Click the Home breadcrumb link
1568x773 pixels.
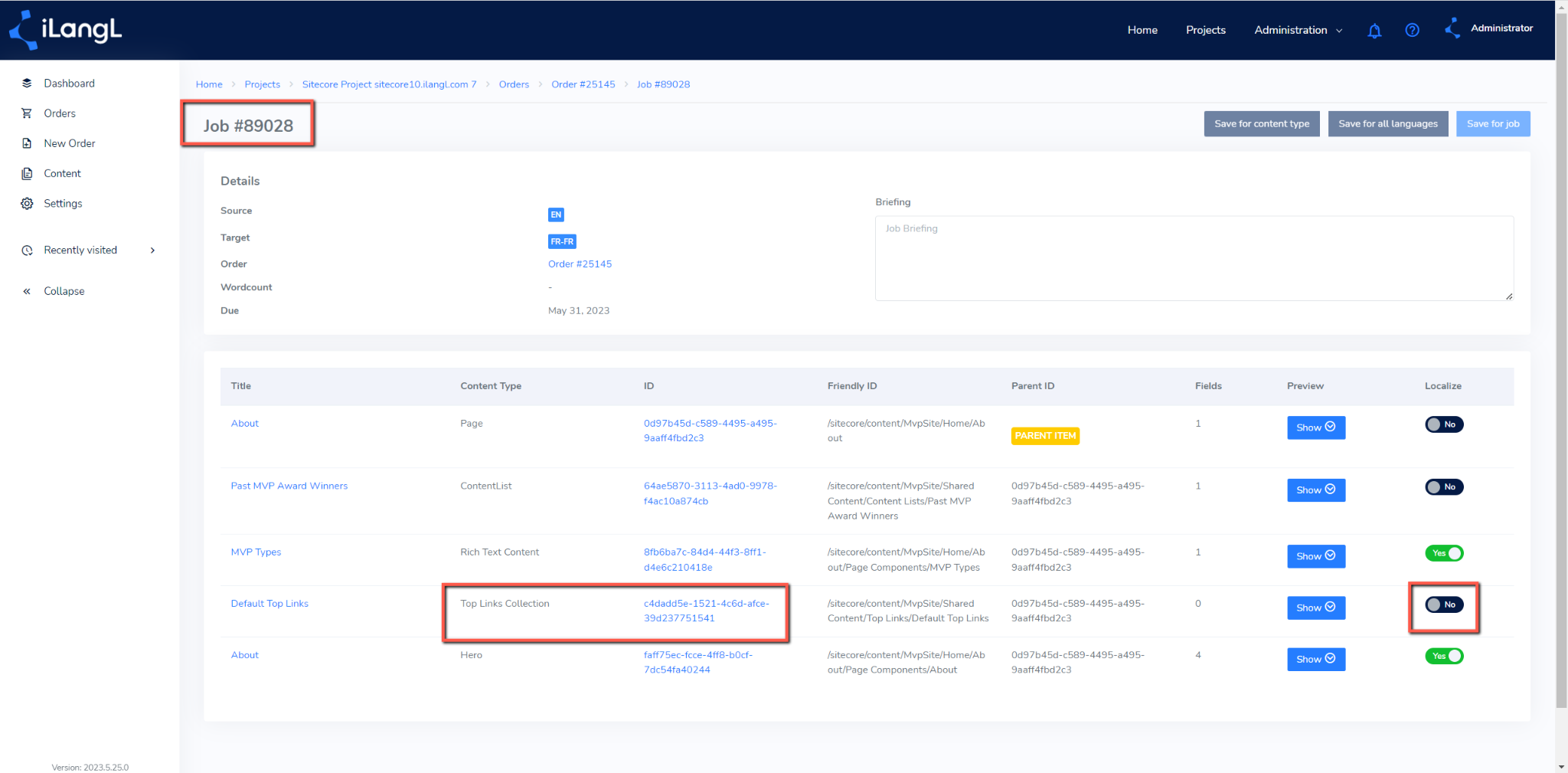coord(209,84)
